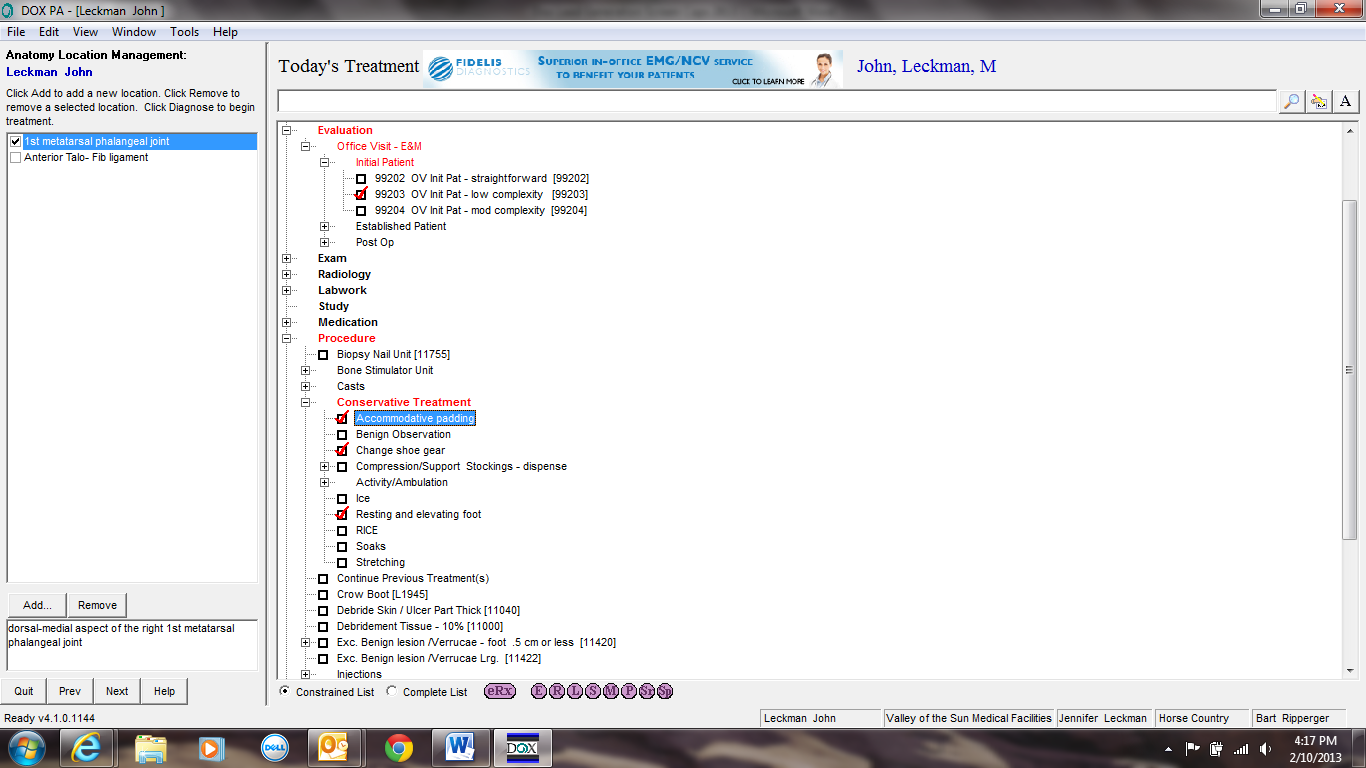Open the Window menu
The height and width of the screenshot is (768, 1366).
136,31
